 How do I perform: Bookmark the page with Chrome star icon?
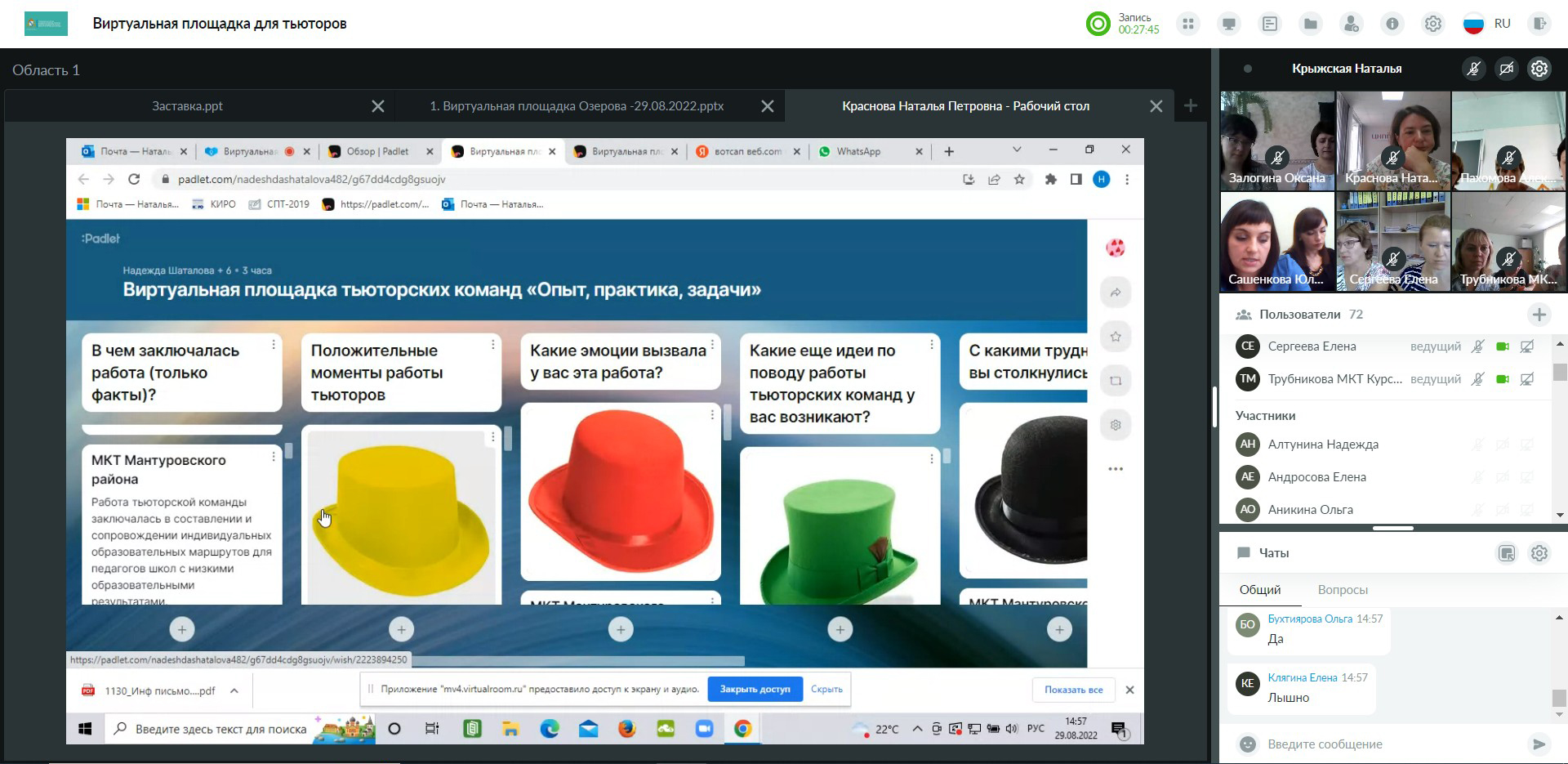point(1019,179)
